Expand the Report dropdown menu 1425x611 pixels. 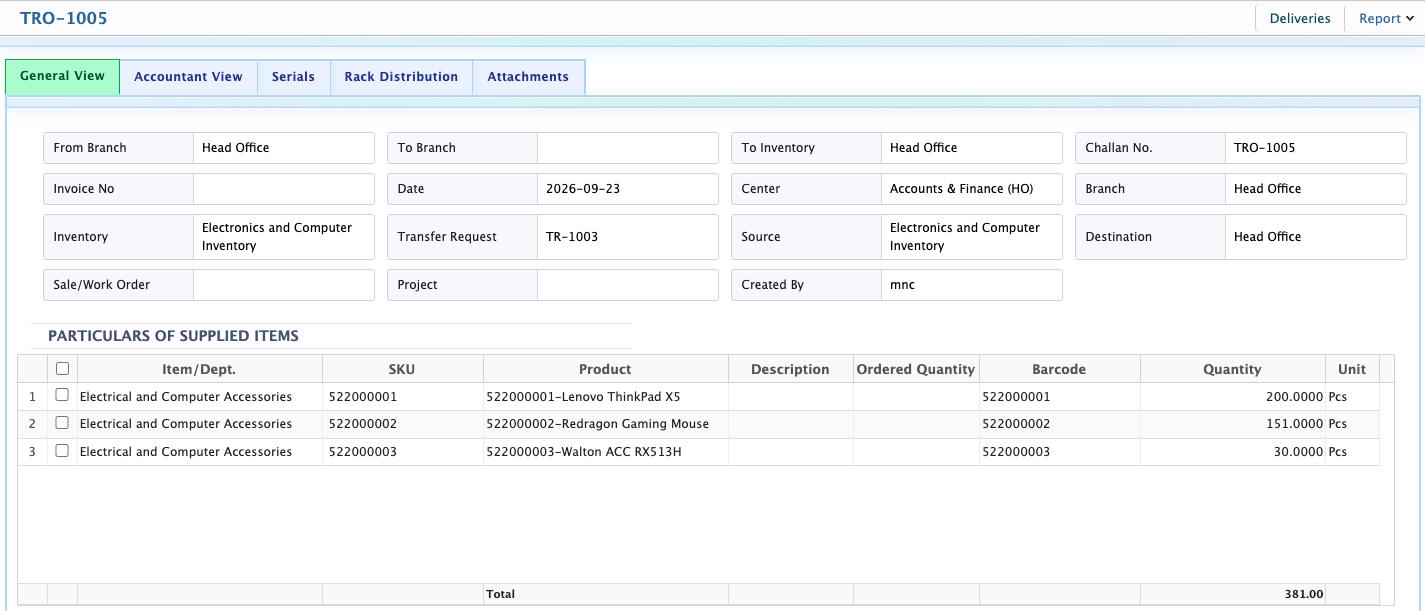coord(1386,18)
